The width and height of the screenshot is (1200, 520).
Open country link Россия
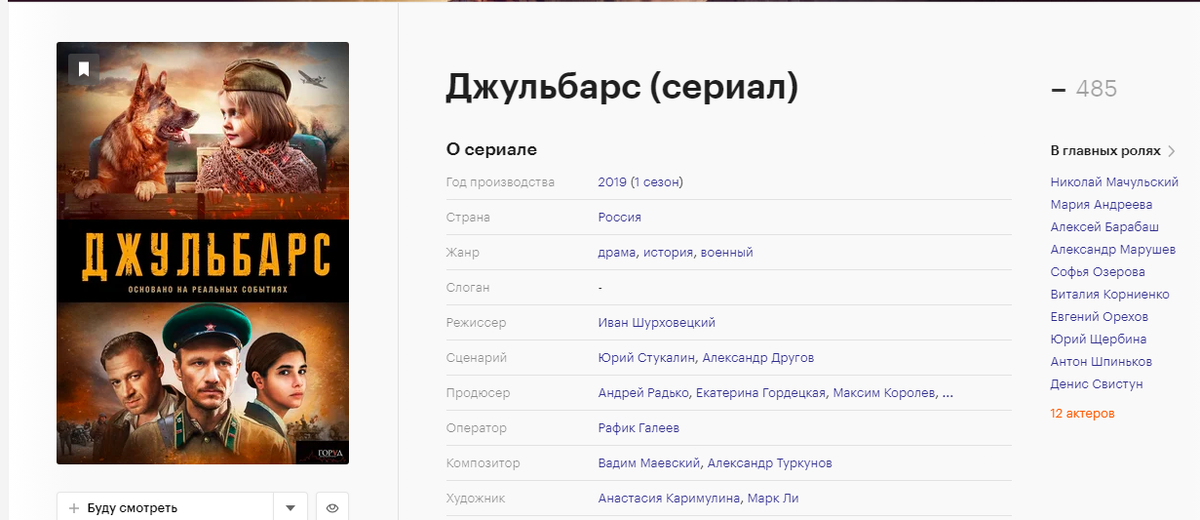pos(619,217)
